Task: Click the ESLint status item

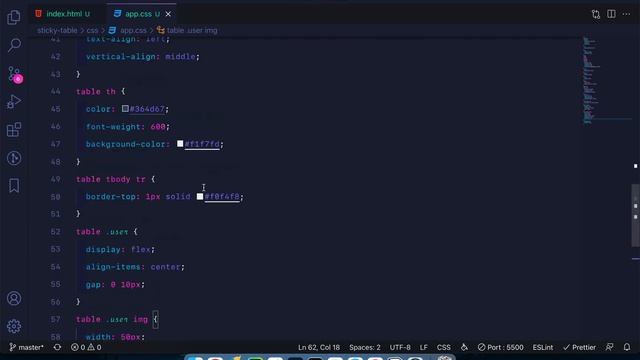Action: [542, 347]
